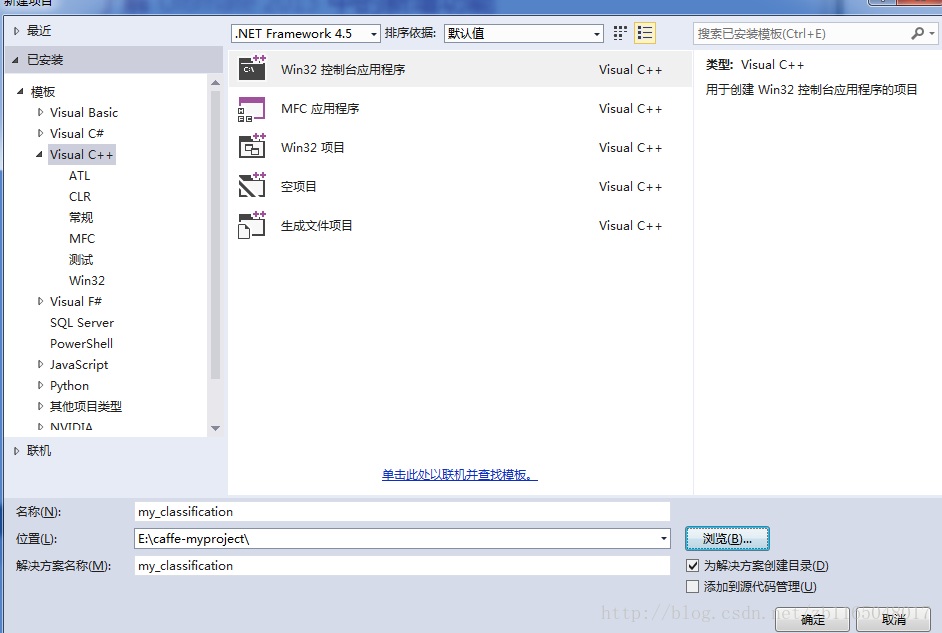Expand the 最近 section
The height and width of the screenshot is (633, 942).
coord(16,31)
